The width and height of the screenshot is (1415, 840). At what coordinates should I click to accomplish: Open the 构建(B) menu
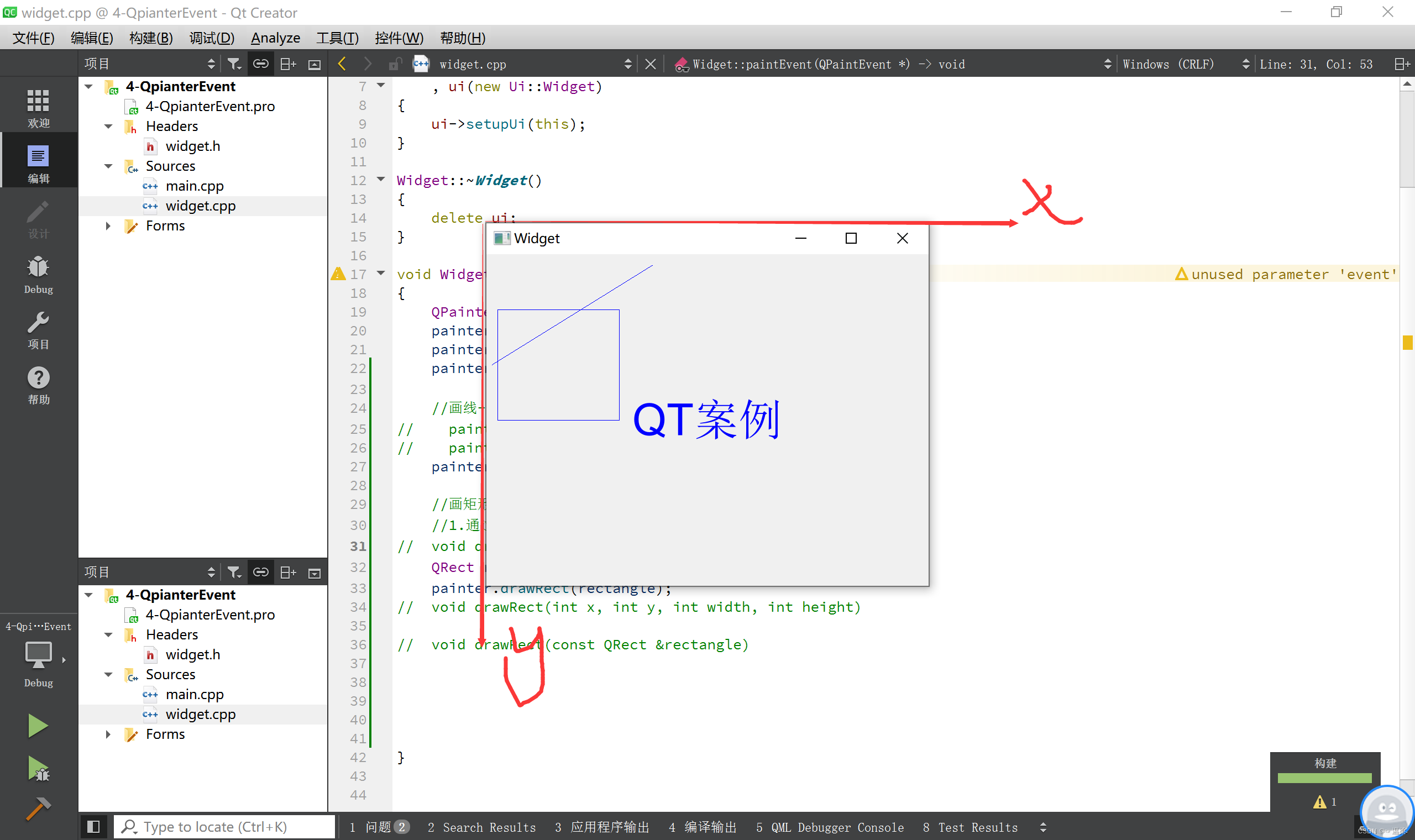pyautogui.click(x=150, y=38)
